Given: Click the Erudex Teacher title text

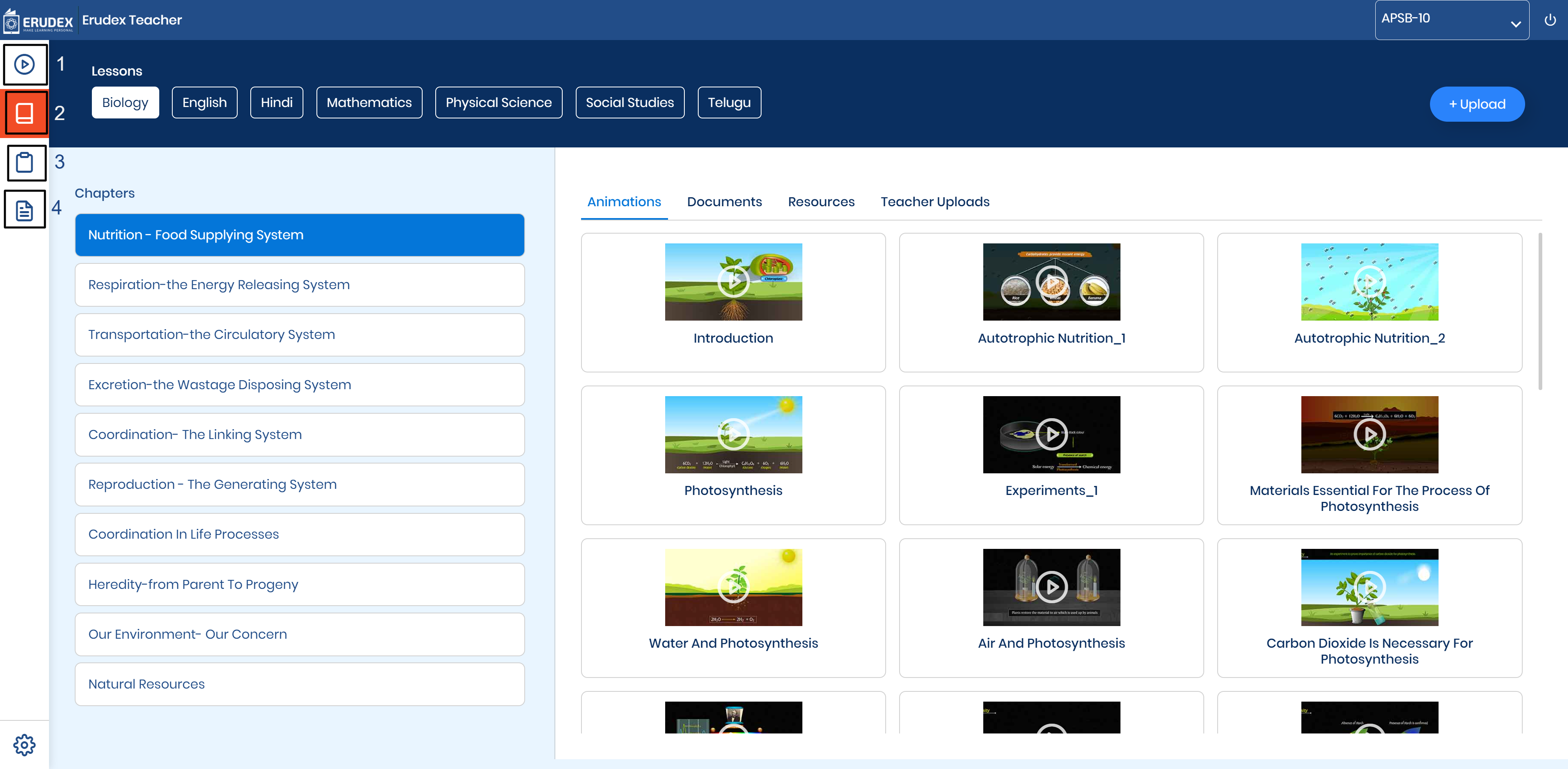Looking at the screenshot, I should point(131,20).
